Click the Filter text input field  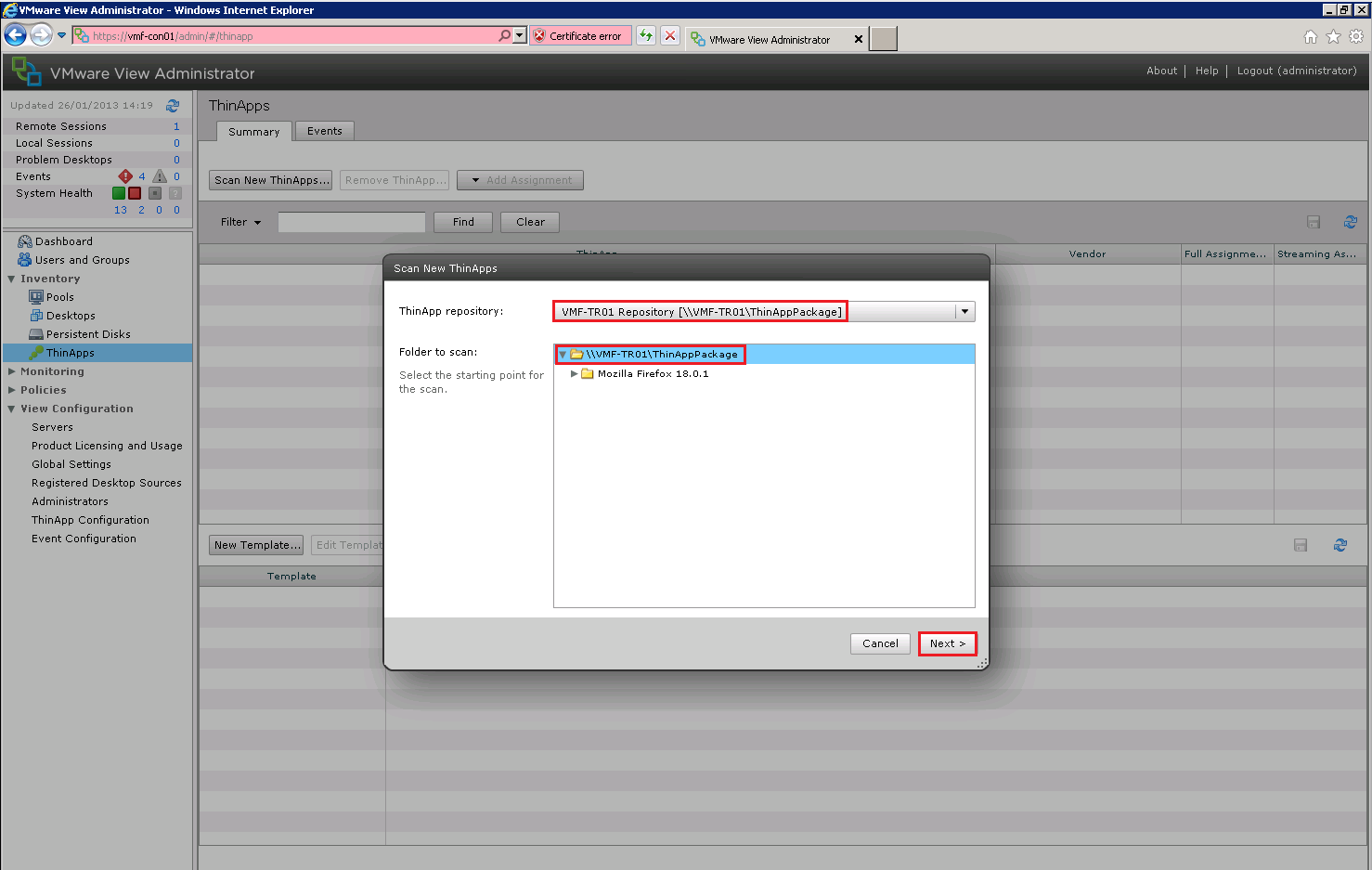(351, 222)
